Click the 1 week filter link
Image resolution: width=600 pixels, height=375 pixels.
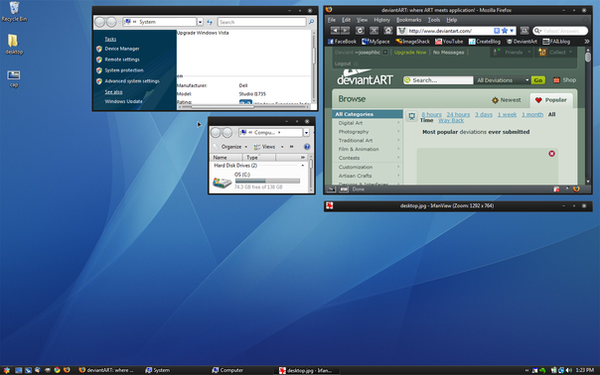pyautogui.click(x=507, y=114)
